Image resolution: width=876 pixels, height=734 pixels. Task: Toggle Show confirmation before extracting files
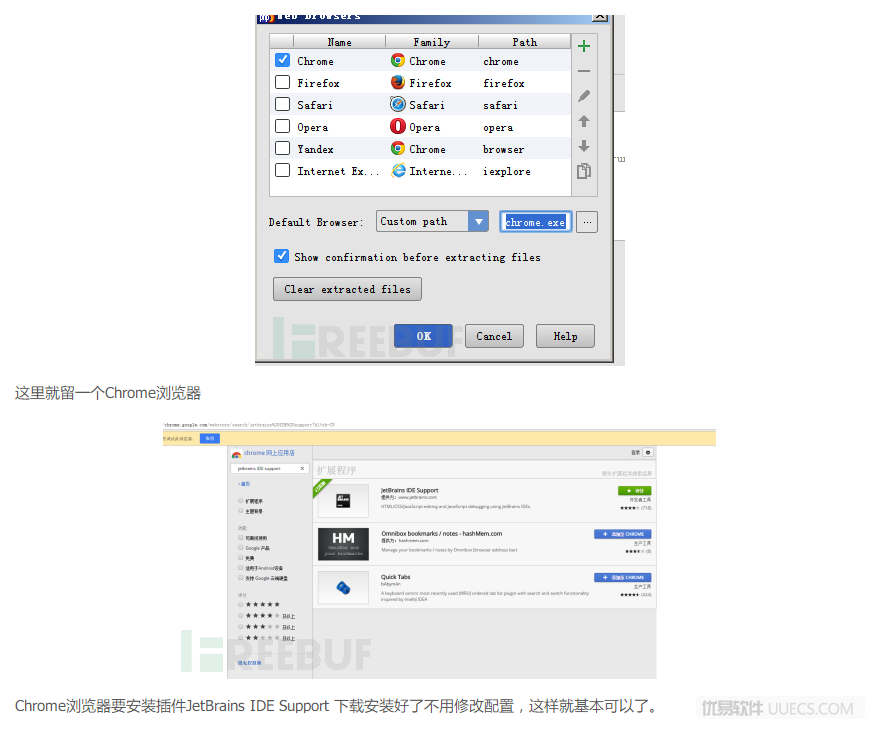coord(282,256)
